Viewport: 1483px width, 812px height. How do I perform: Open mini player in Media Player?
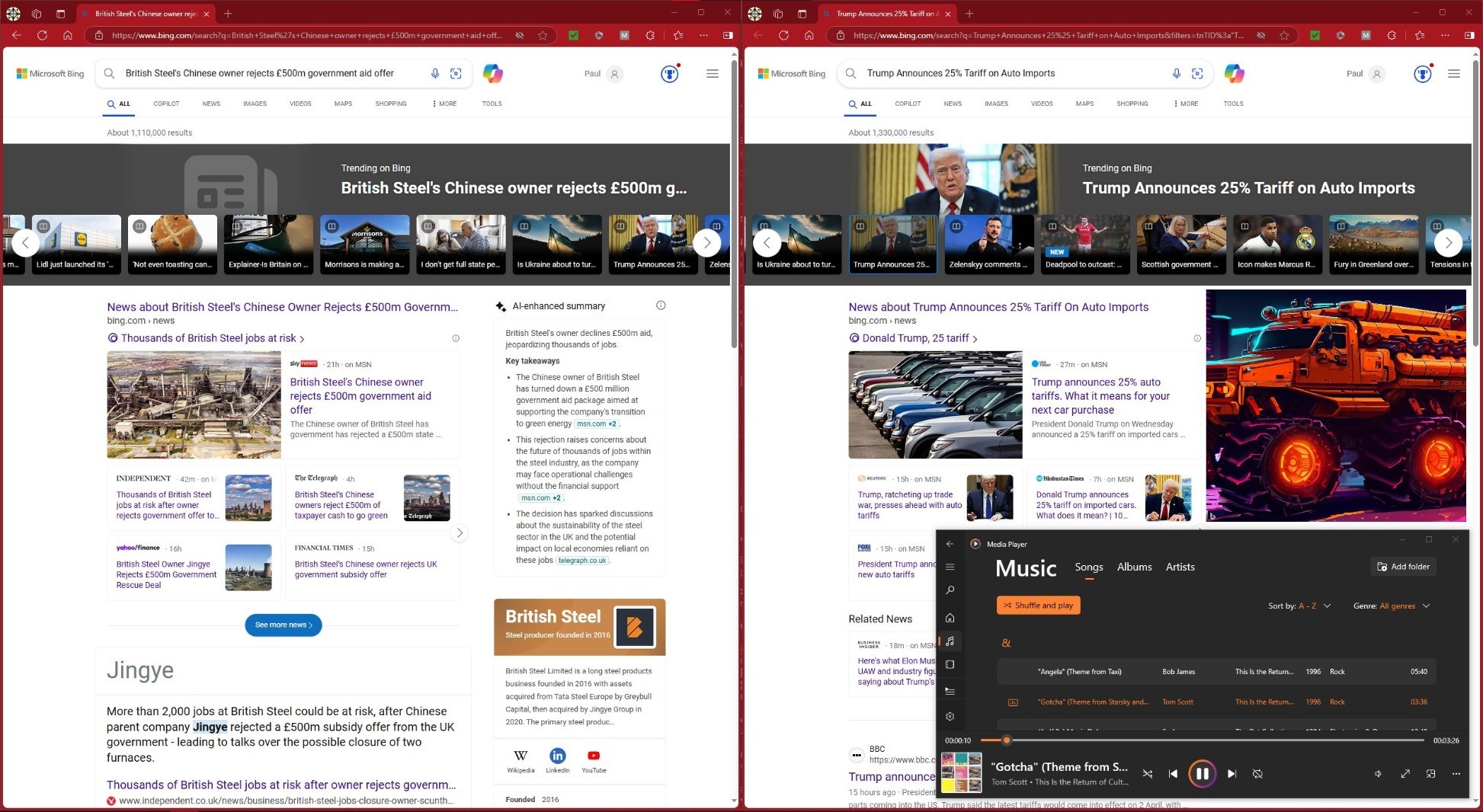[x=1430, y=774]
